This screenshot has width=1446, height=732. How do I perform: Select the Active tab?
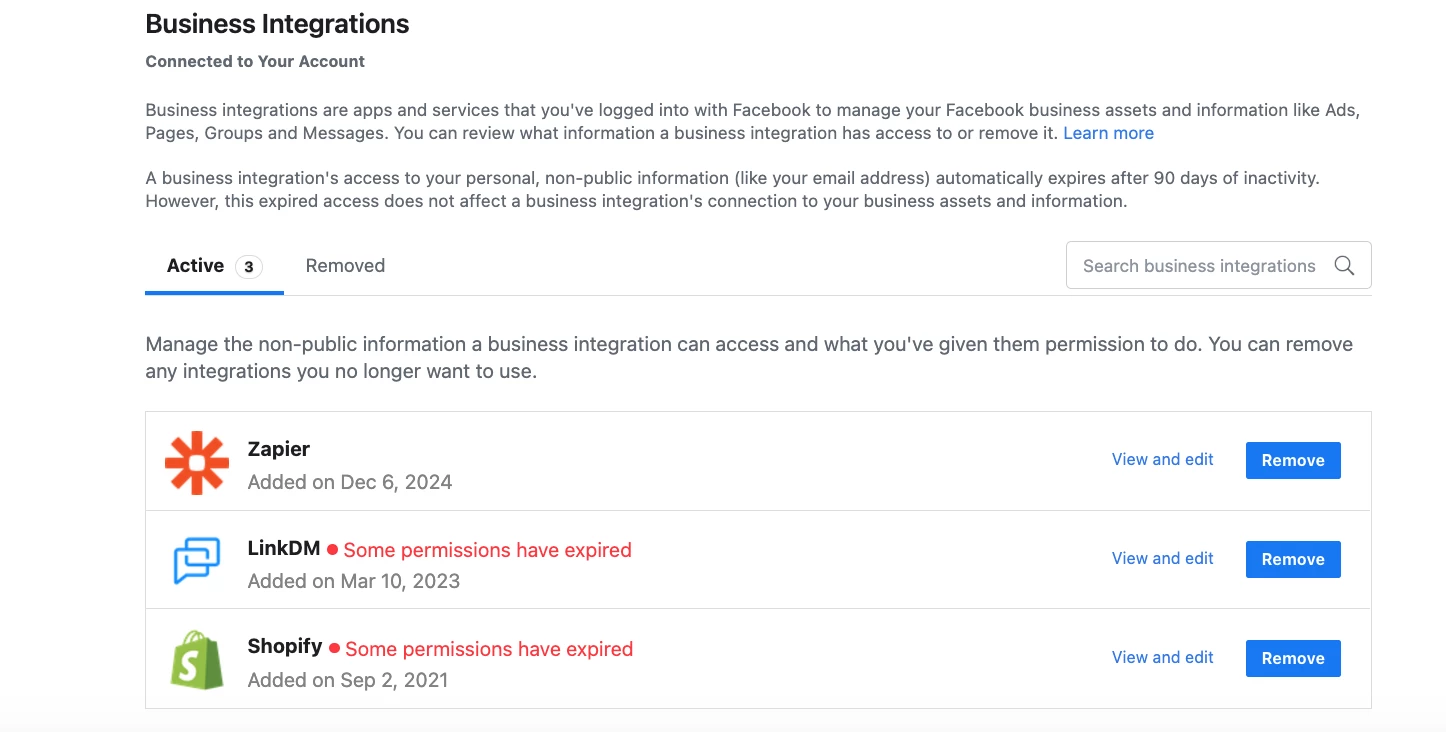[196, 266]
